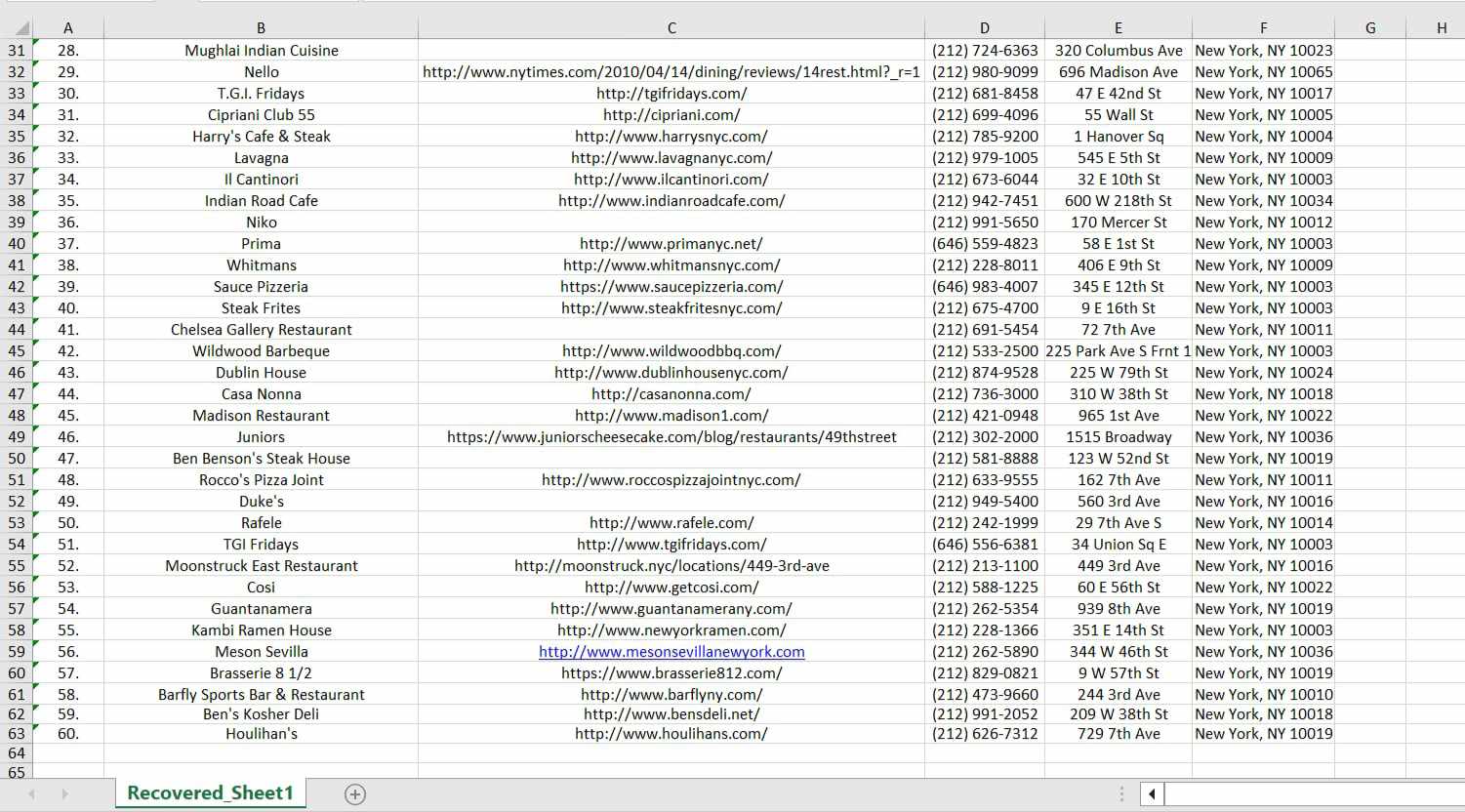Click the https://www.saucepizzeria.com/ cell
1465x812 pixels.
[x=671, y=287]
